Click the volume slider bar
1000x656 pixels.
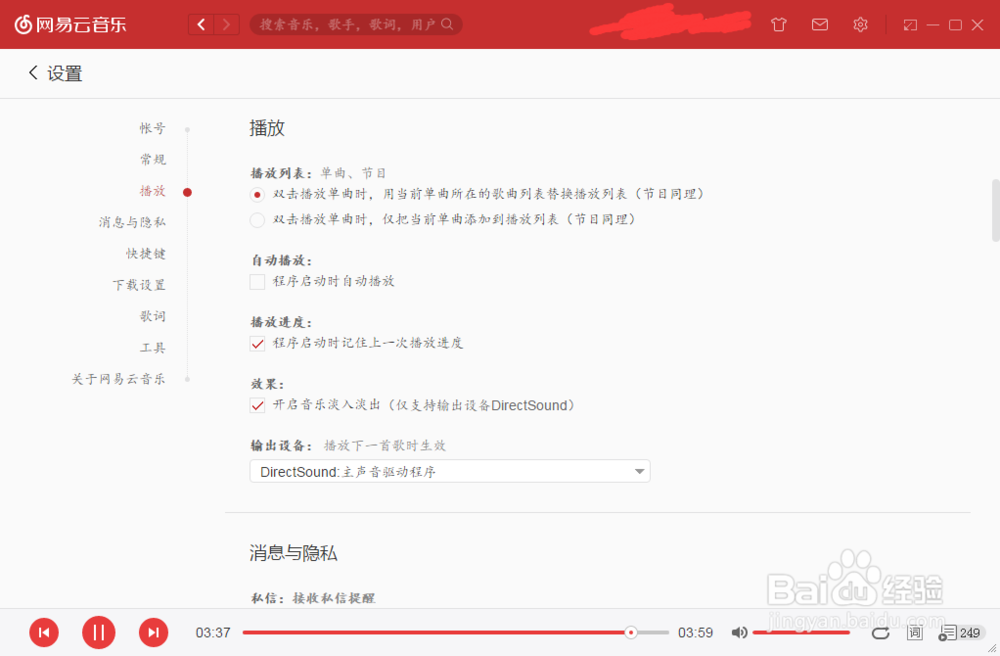(x=801, y=632)
